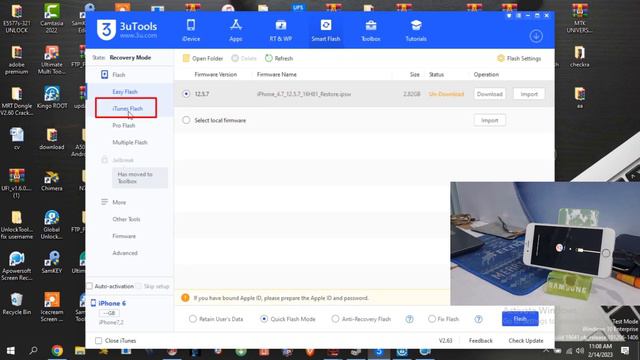Click Download for firmware 12.5.7
This screenshot has height=360, width=640.
pyautogui.click(x=489, y=94)
